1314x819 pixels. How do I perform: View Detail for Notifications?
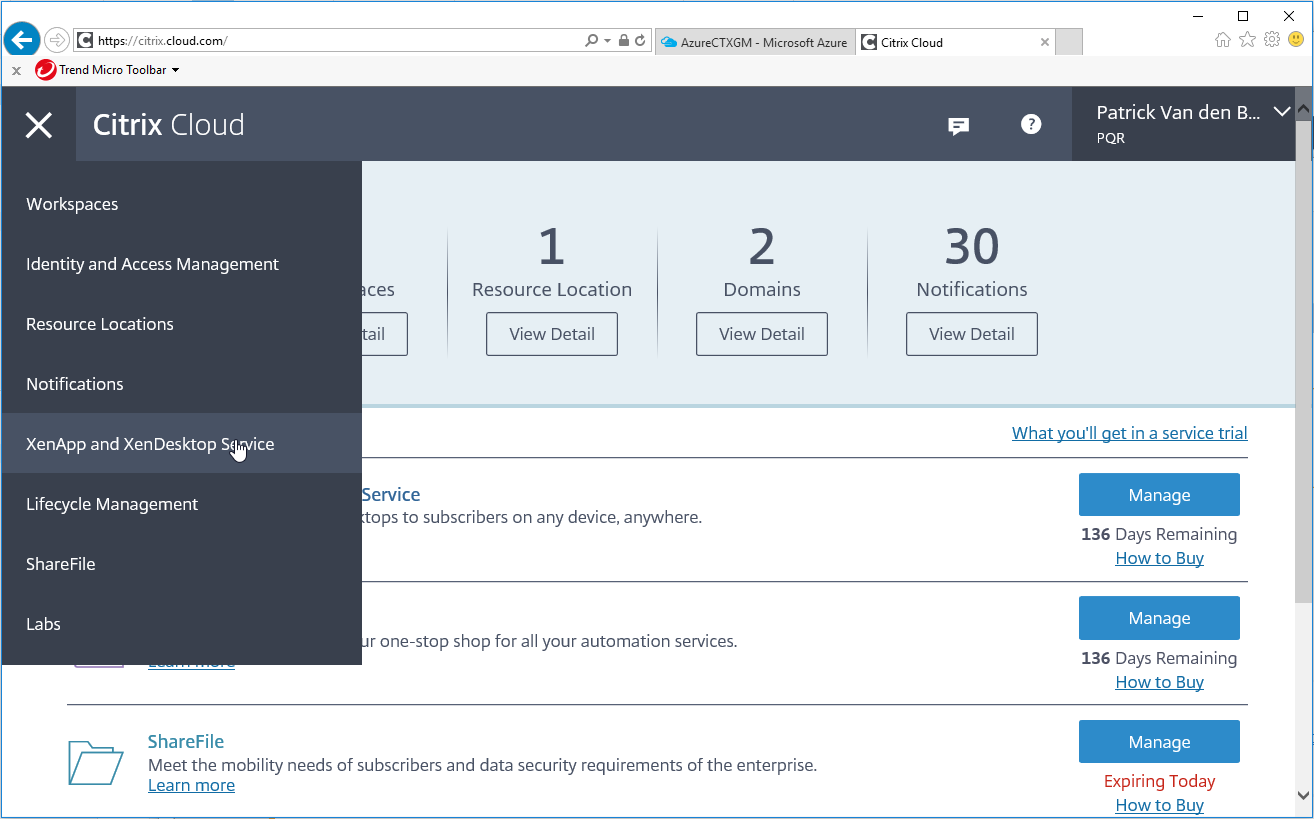click(x=972, y=334)
